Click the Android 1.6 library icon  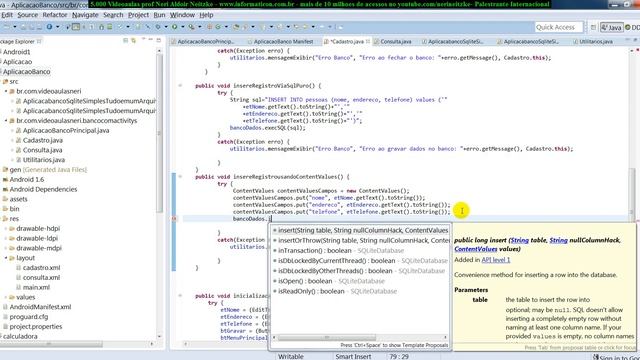(x=5, y=180)
